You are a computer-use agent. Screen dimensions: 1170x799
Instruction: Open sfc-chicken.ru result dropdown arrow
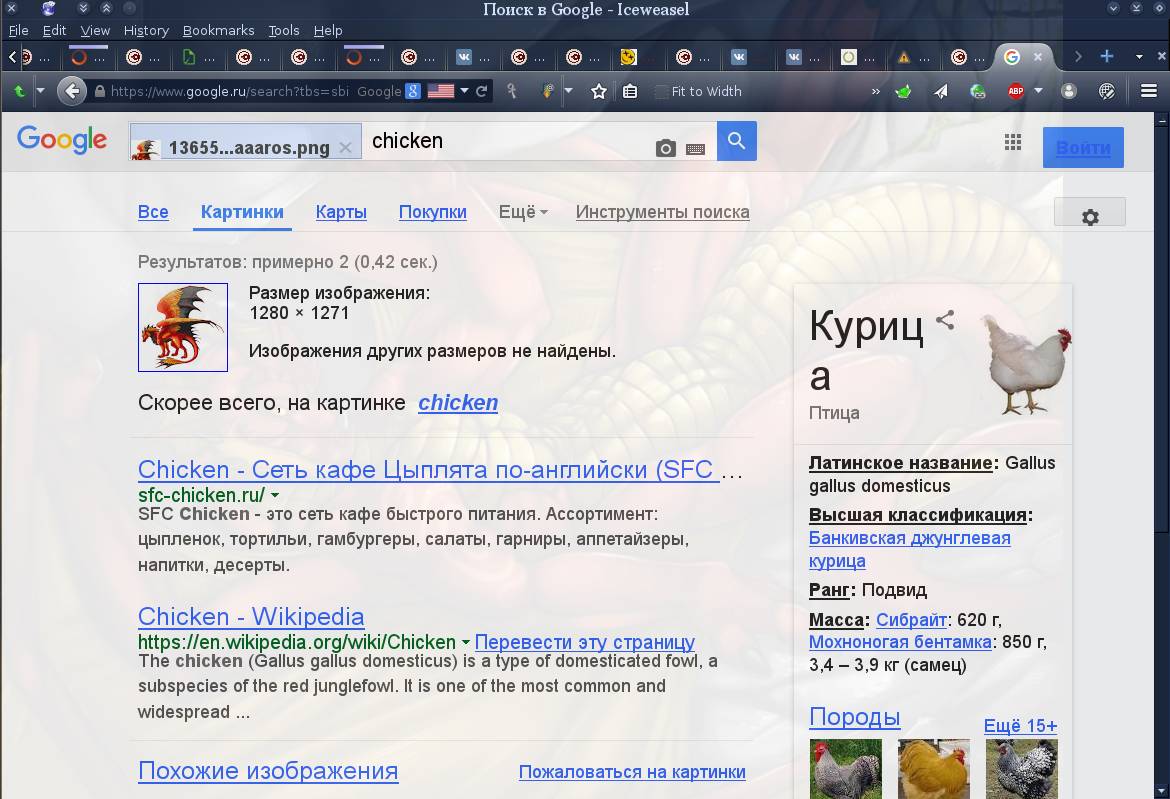275,495
